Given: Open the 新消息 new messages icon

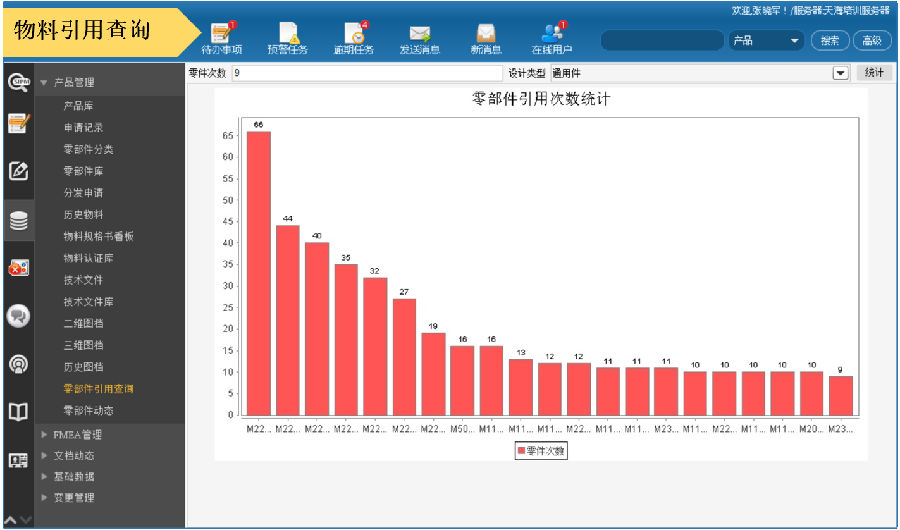Looking at the screenshot, I should pos(486,37).
